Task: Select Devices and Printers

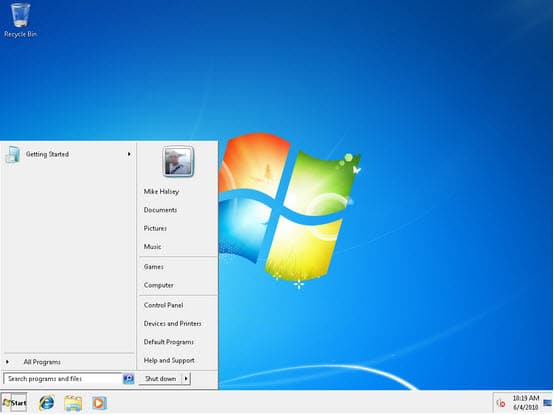Action: 172,324
